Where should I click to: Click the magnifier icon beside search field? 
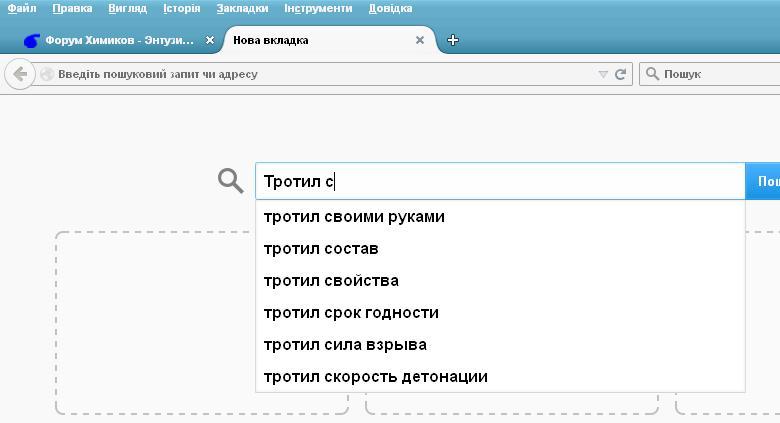(x=231, y=181)
